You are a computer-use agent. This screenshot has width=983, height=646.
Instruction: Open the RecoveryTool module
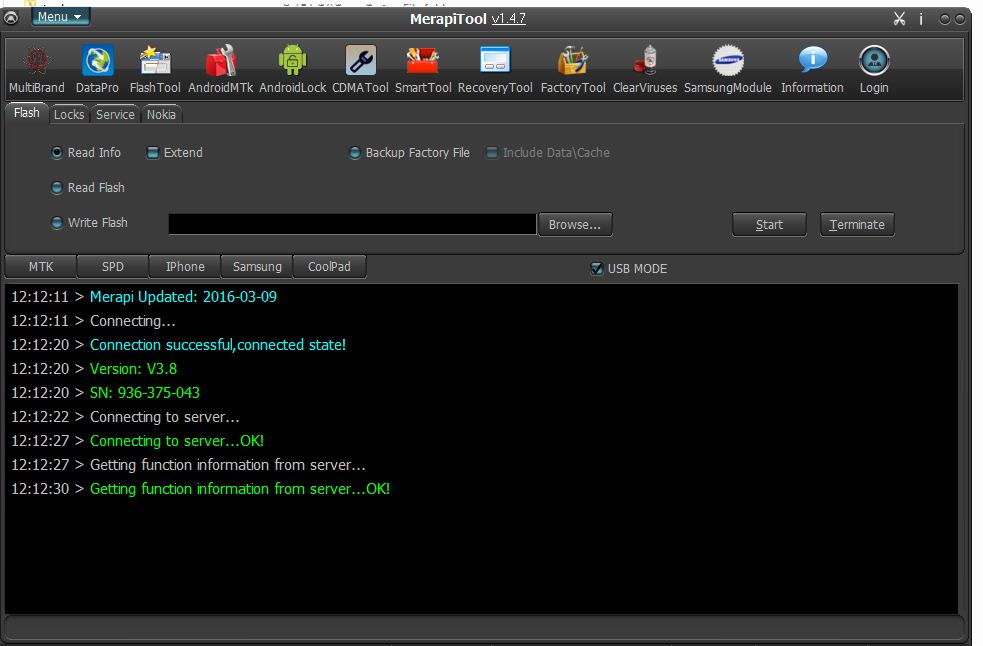tap(495, 69)
